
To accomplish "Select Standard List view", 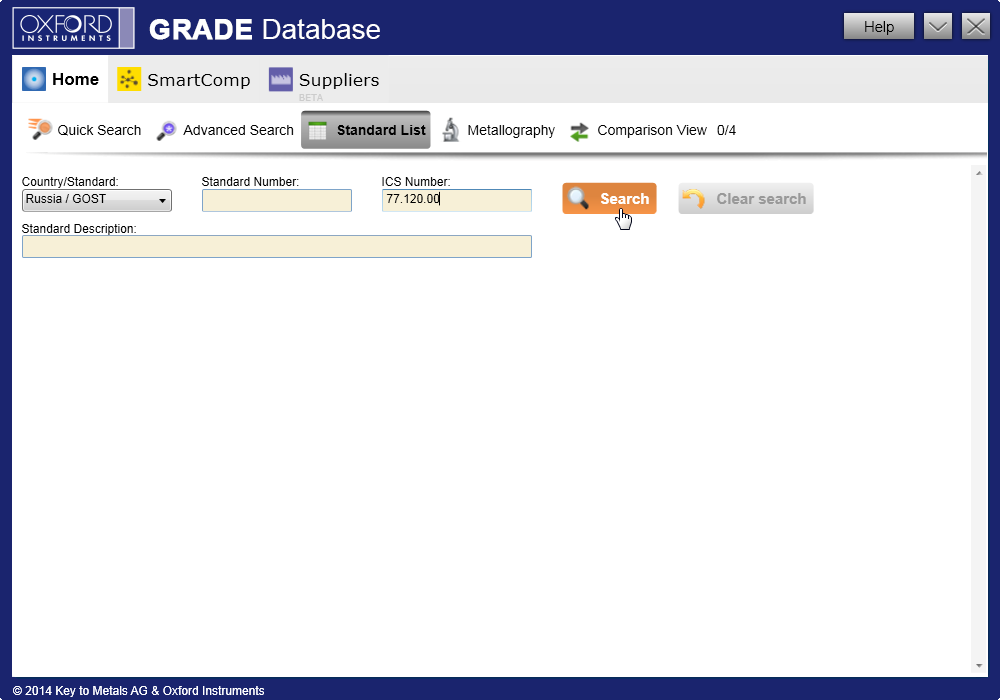I will 365,130.
